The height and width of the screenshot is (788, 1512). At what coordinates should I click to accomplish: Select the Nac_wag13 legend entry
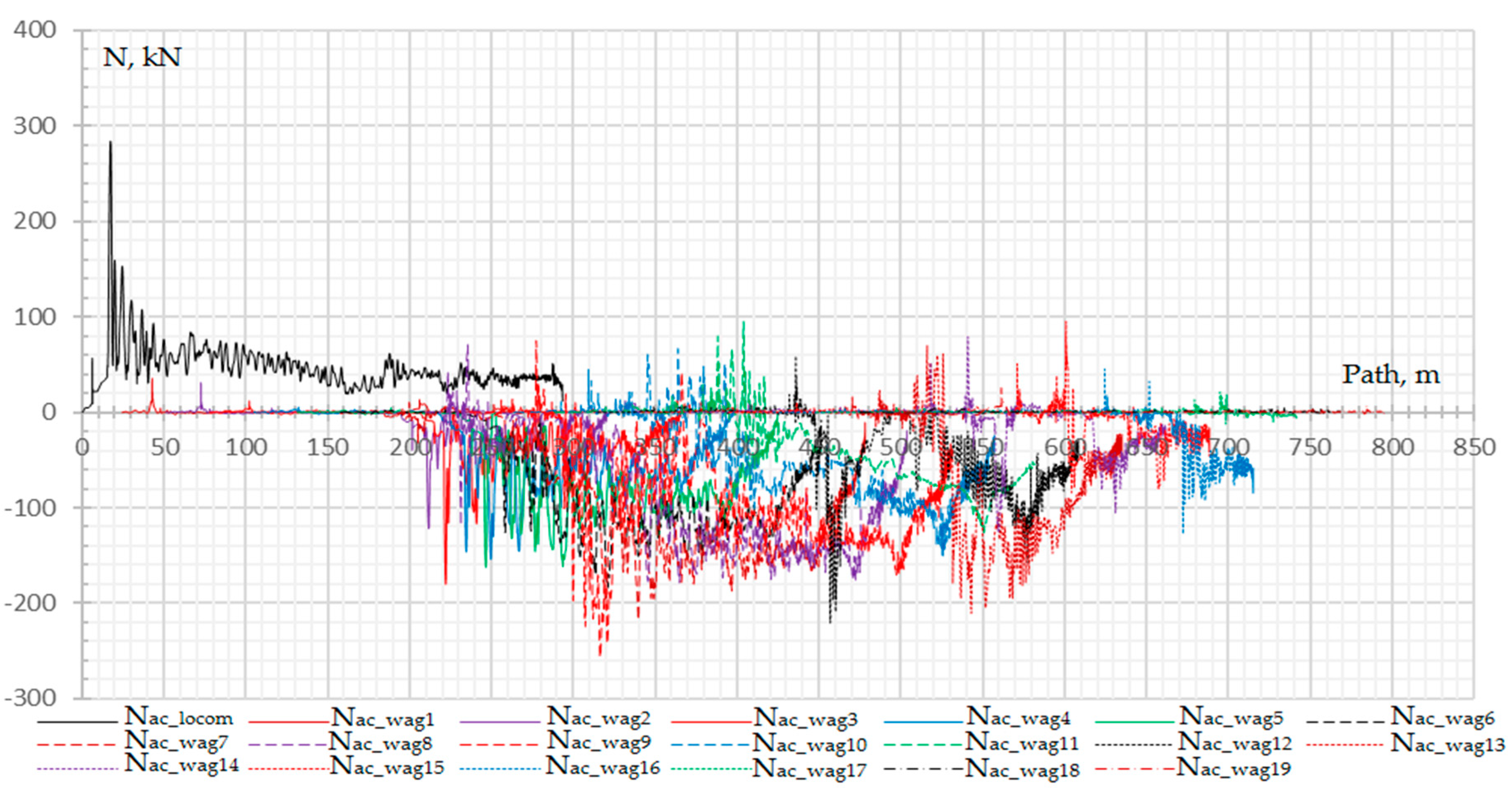coord(1448,743)
